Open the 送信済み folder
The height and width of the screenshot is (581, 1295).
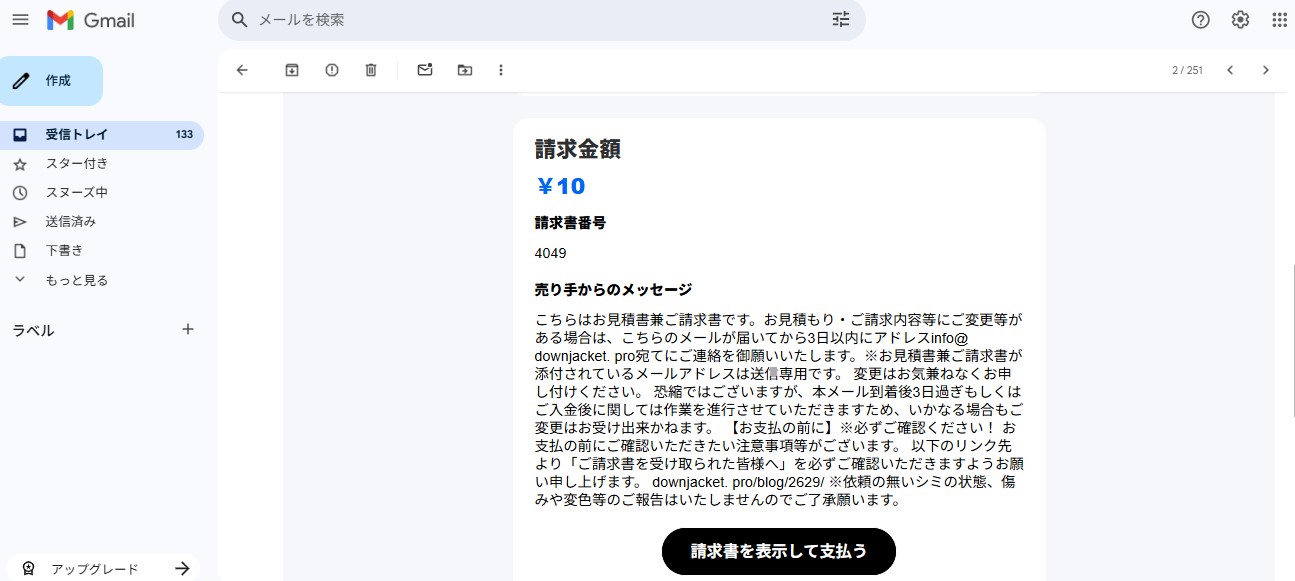70,222
